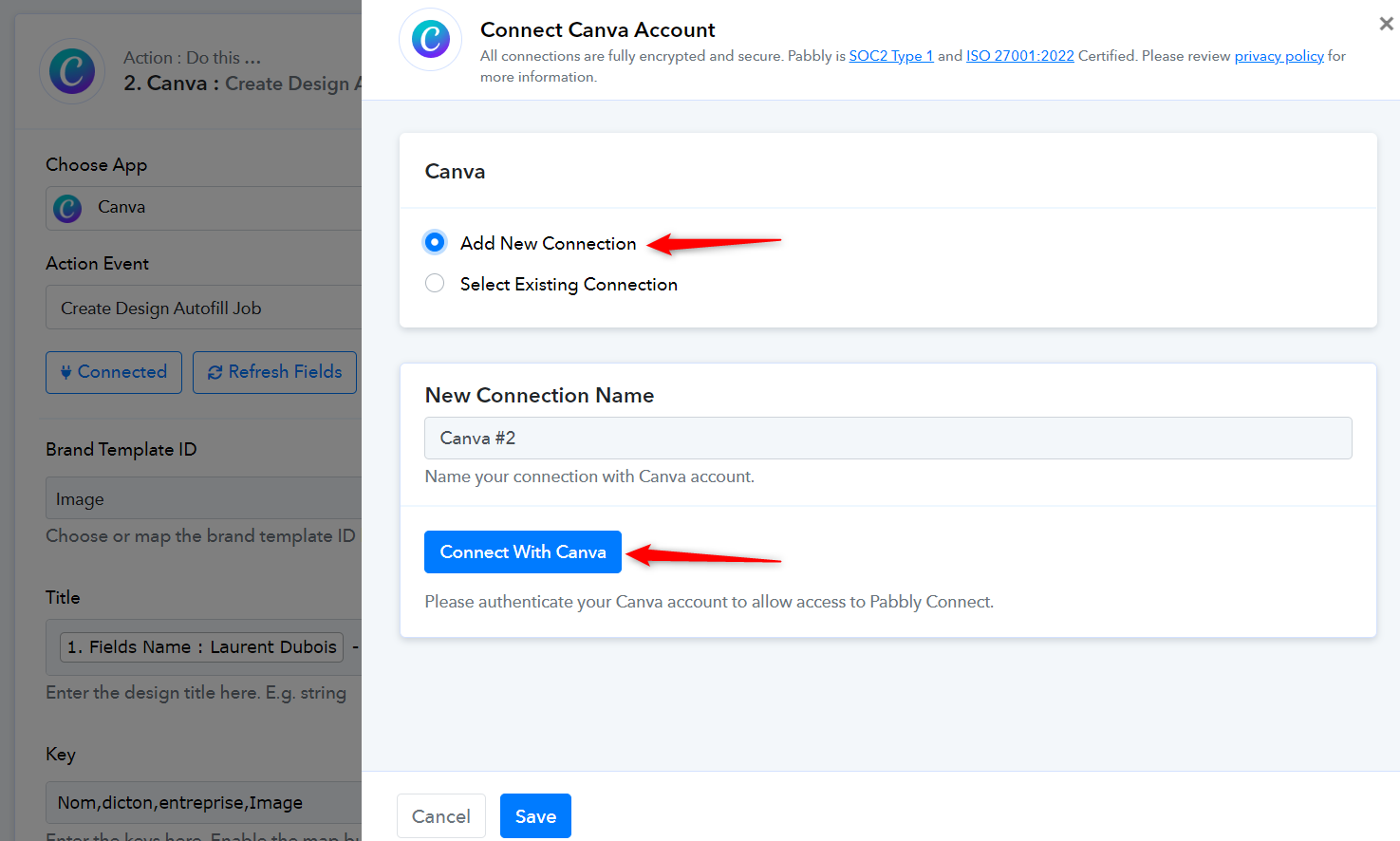The image size is (1400, 841).
Task: Open the ISO 27001:2022 link
Action: (1020, 56)
